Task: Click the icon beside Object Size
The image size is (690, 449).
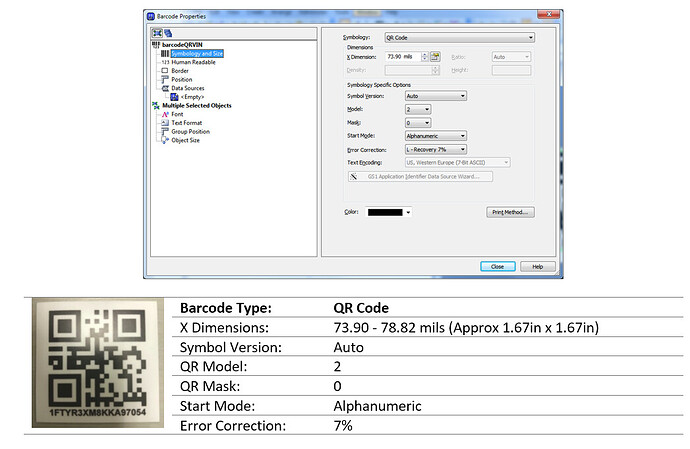Action: point(165,140)
